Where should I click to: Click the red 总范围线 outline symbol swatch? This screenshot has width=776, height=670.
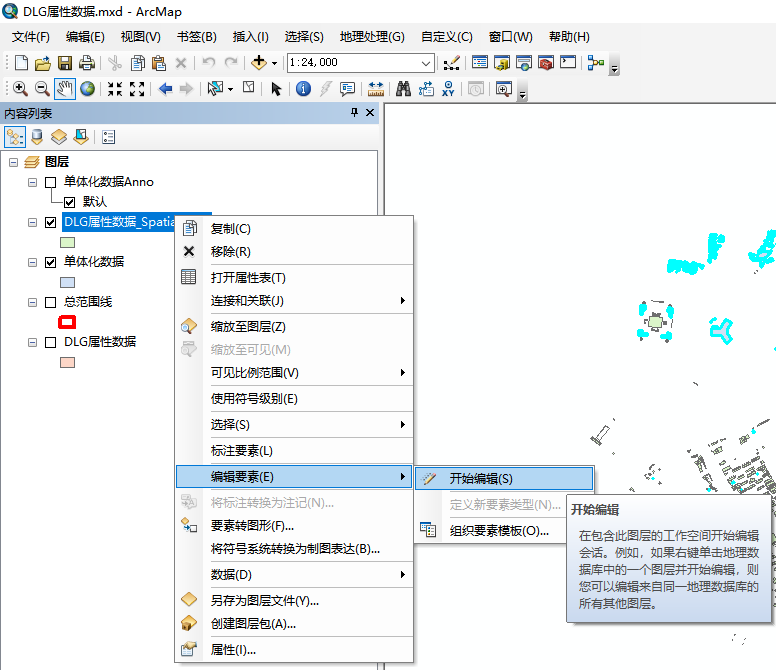(67, 322)
